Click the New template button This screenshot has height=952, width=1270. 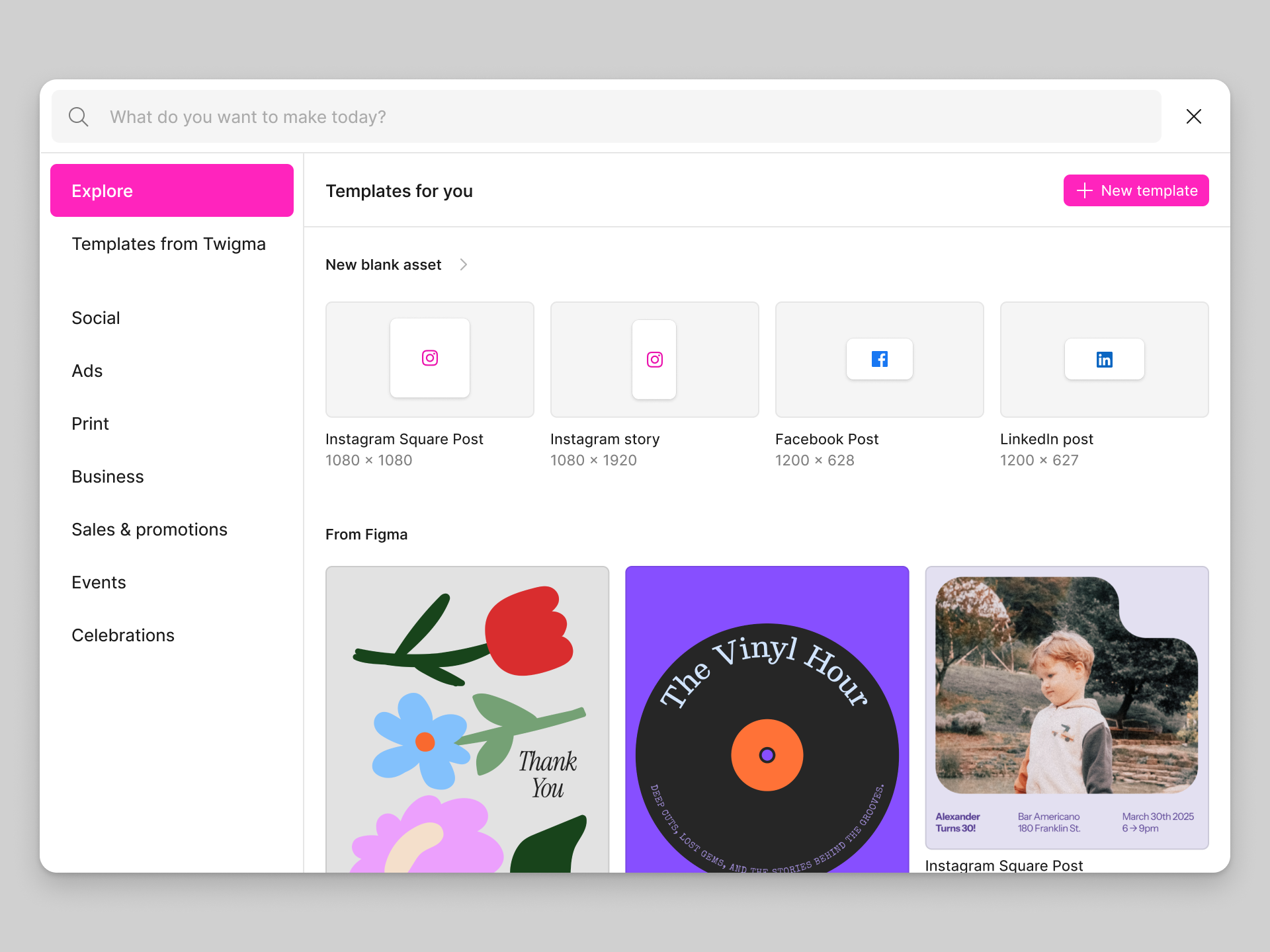point(1136,190)
